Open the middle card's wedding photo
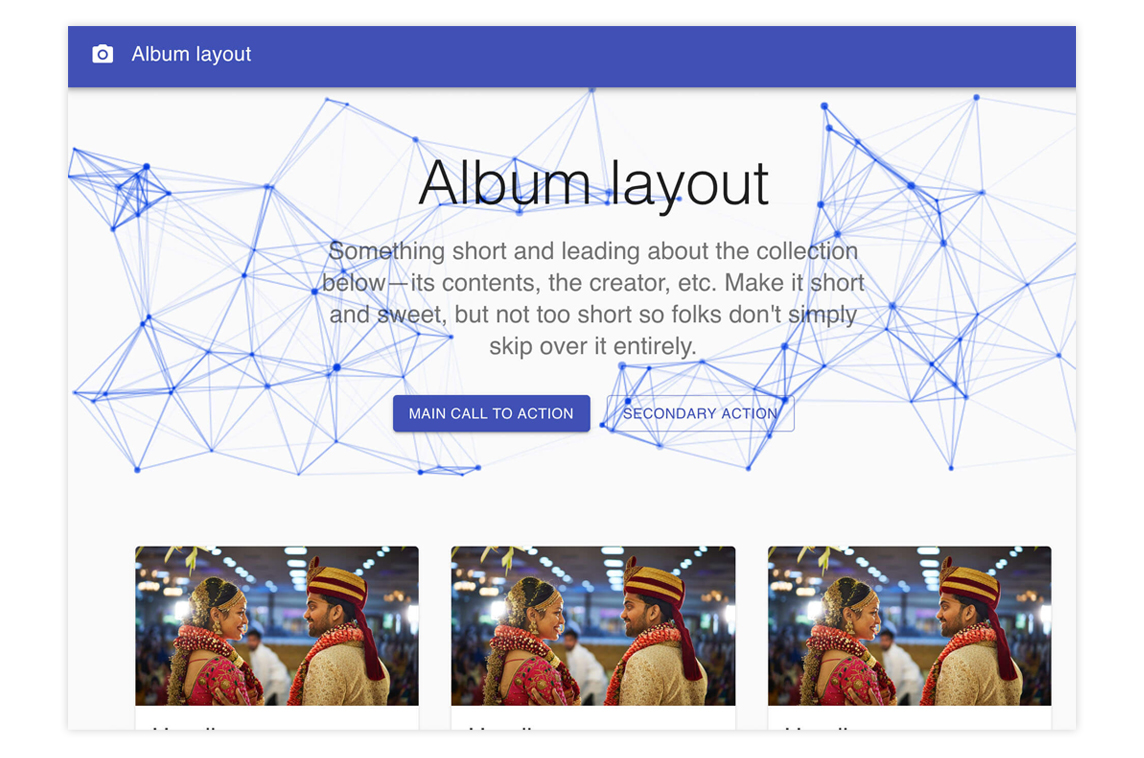 [x=593, y=626]
